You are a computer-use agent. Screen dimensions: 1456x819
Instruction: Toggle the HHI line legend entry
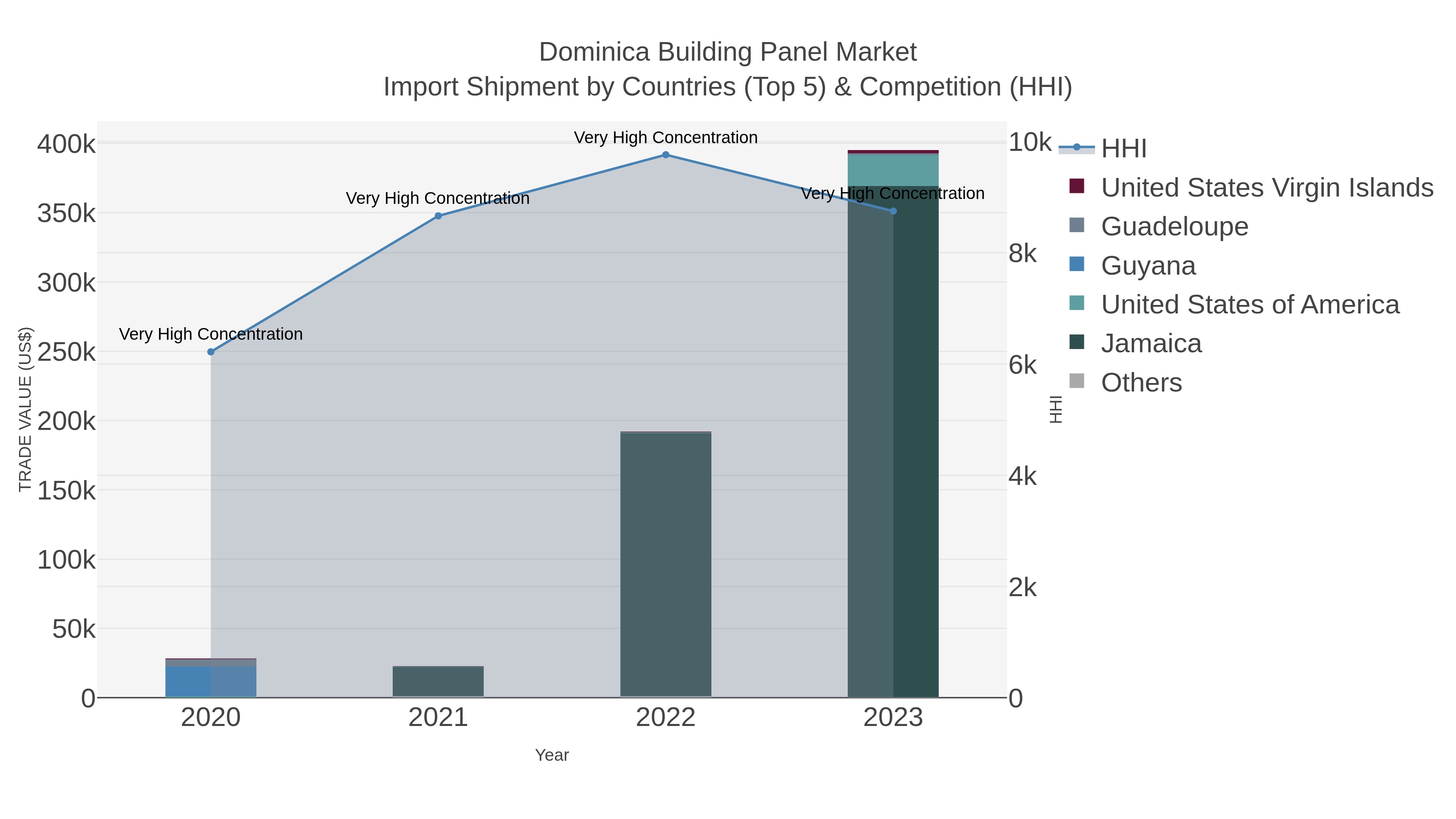coord(1102,149)
